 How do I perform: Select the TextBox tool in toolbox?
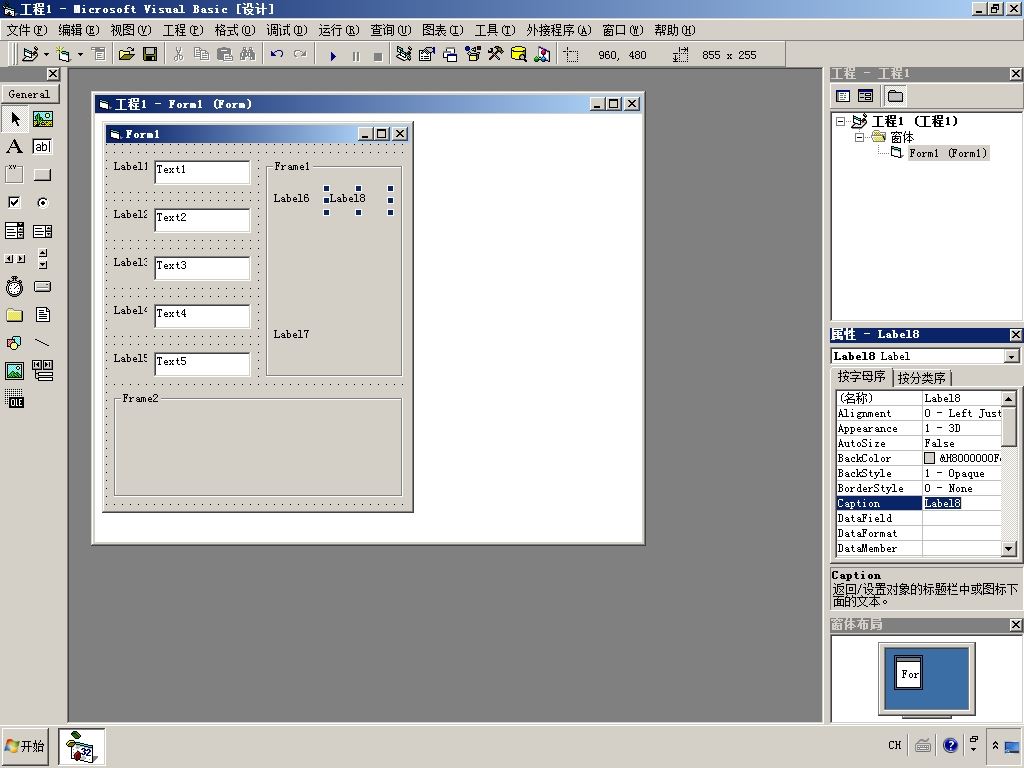point(42,146)
